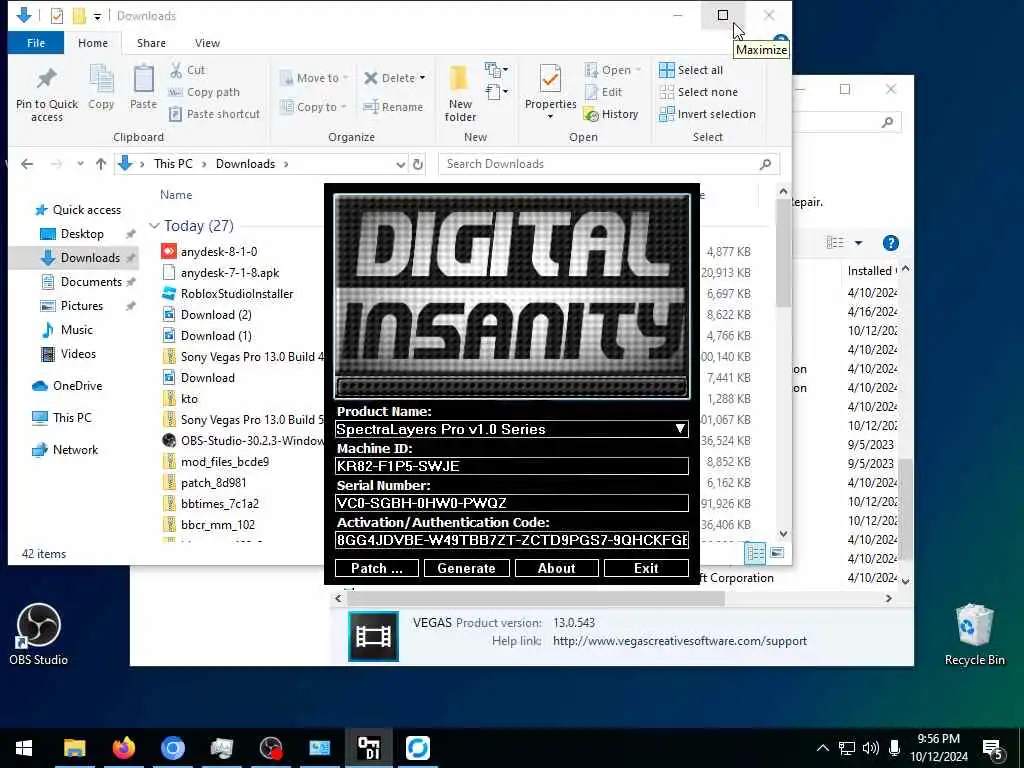The image size is (1024, 768).
Task: Click the blue help icon in Programs window
Action: pyautogui.click(x=890, y=243)
